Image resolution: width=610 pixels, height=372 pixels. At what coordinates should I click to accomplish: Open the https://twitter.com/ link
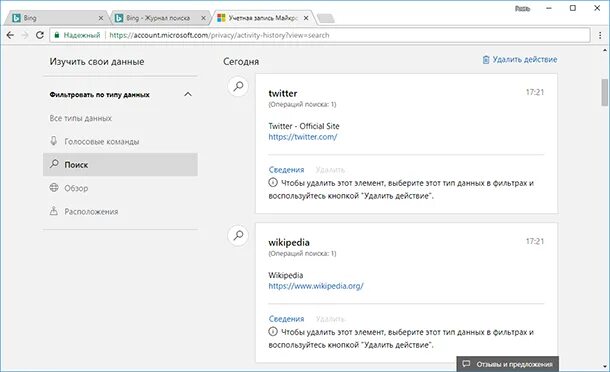(303, 137)
